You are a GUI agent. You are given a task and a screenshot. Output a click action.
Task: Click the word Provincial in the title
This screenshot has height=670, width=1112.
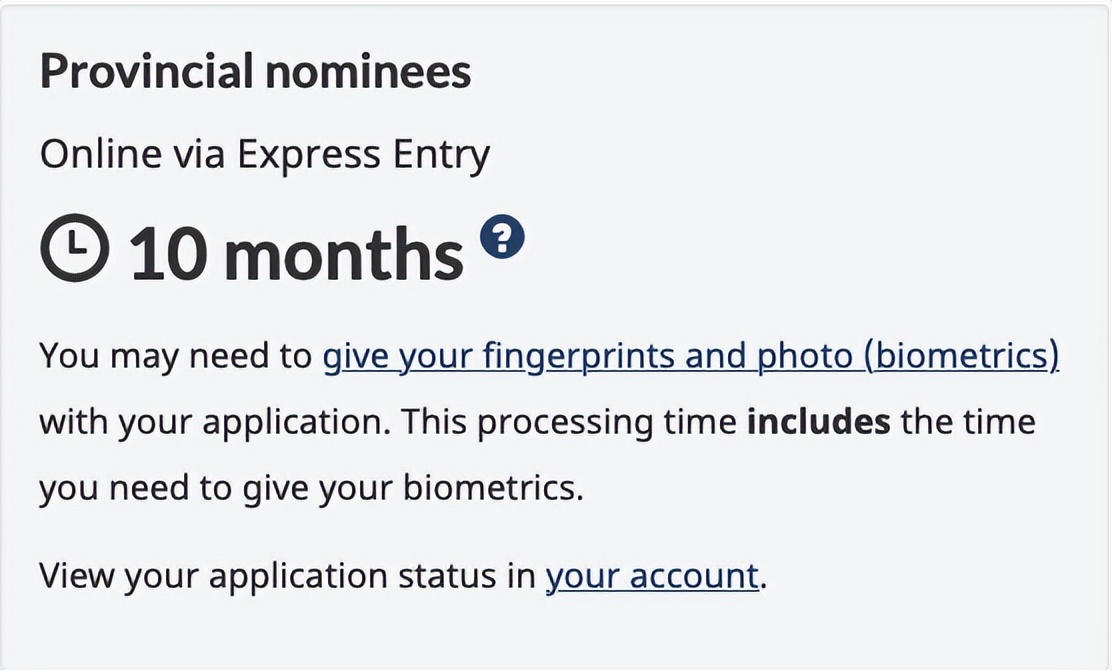click(x=146, y=71)
